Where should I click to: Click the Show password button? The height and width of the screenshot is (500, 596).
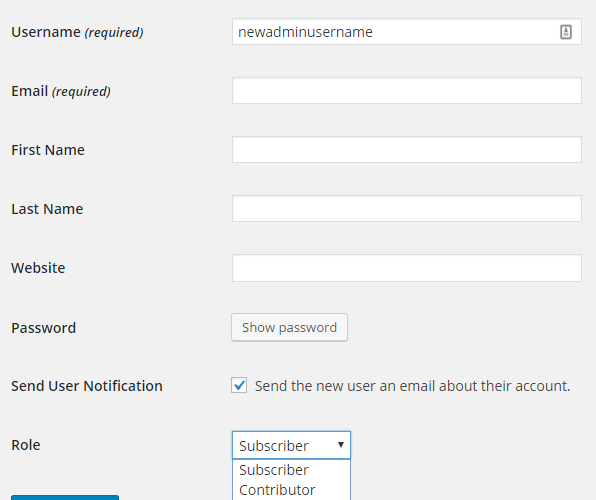(x=289, y=327)
